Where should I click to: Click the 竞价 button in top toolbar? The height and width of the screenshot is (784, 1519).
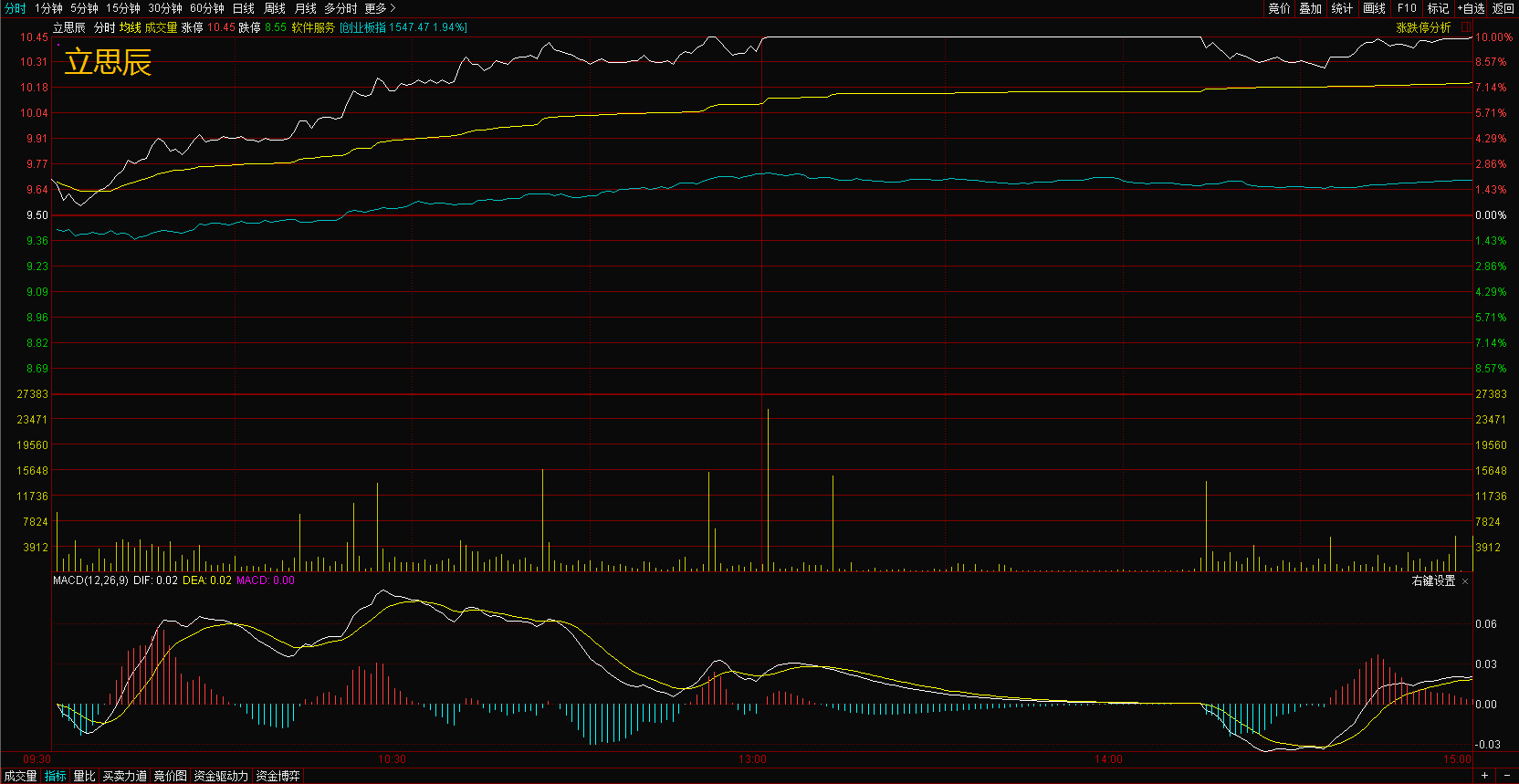(x=1279, y=8)
